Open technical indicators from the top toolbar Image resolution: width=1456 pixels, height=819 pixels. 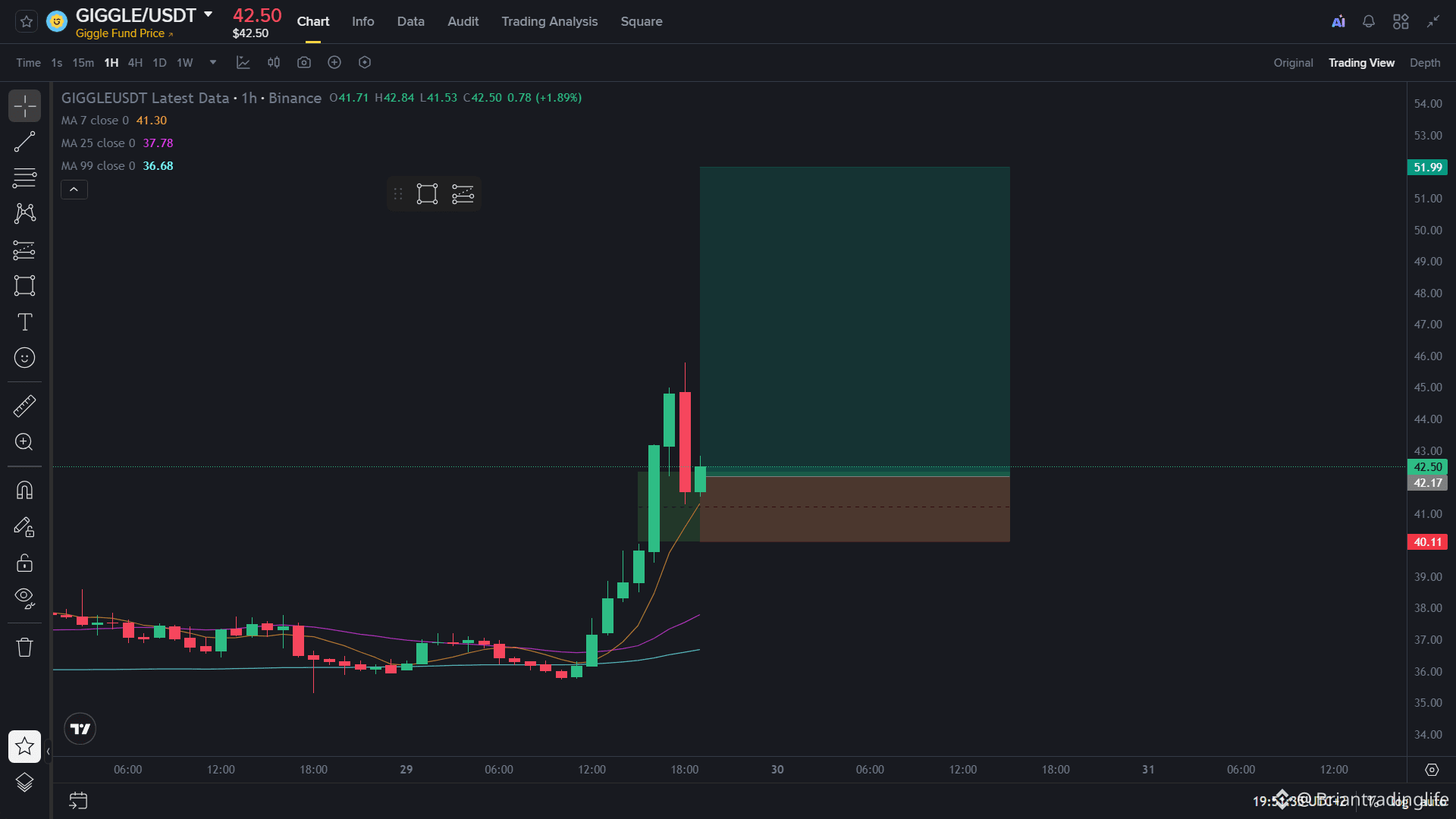(243, 63)
